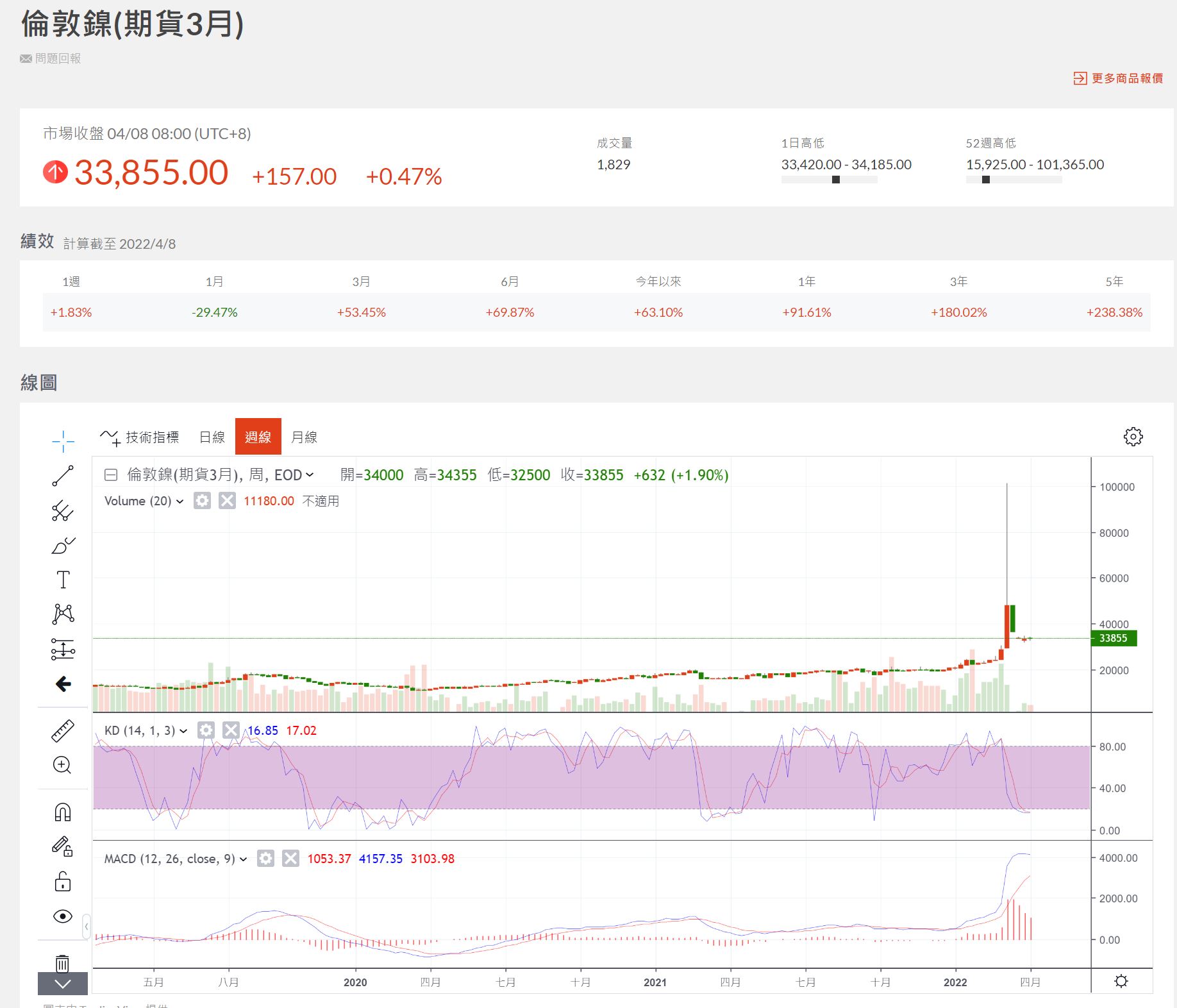Choose the pitchfork drawing tool
The image size is (1177, 1008).
[63, 510]
